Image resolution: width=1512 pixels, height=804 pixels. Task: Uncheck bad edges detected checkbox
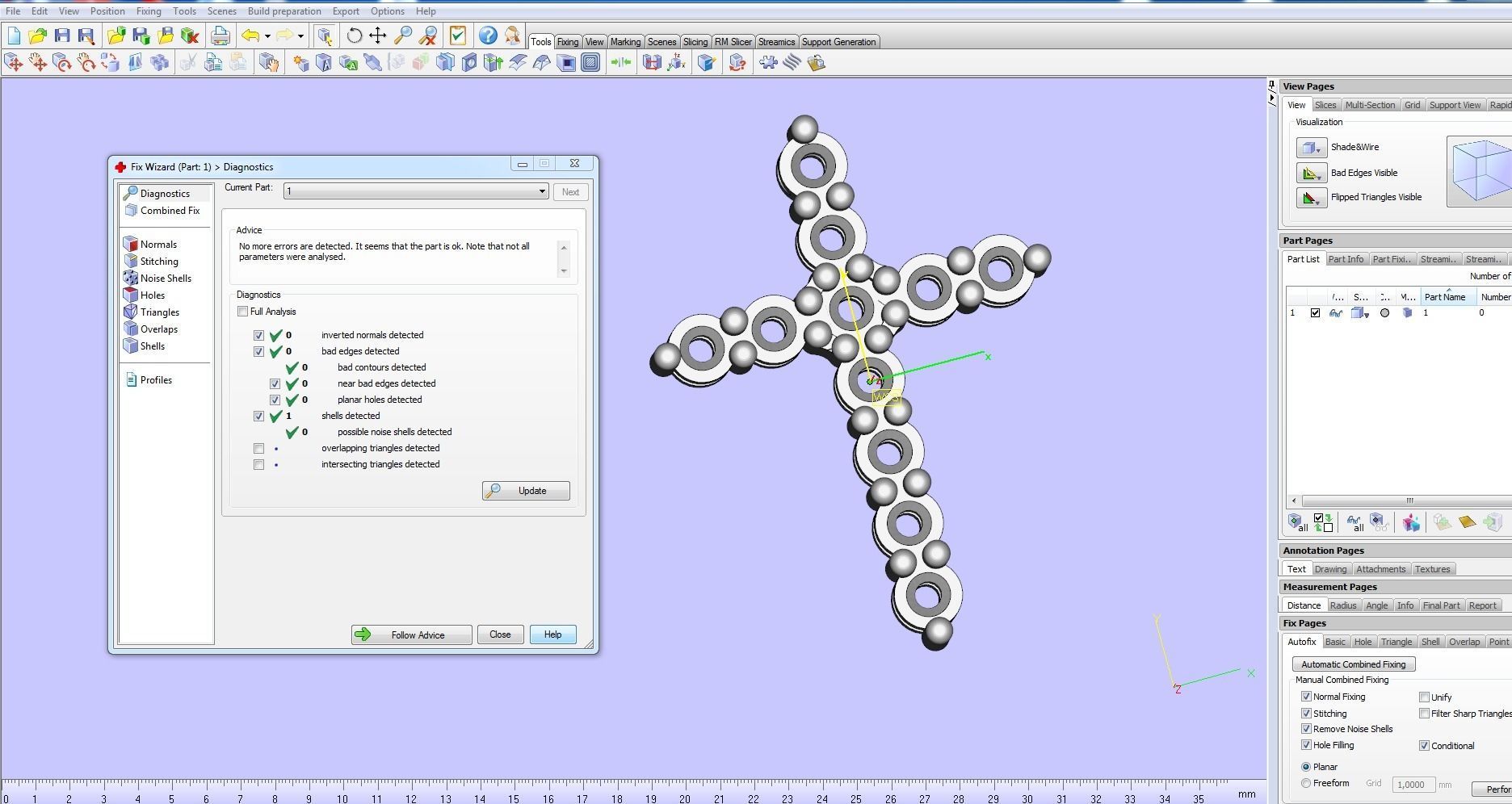tap(258, 351)
